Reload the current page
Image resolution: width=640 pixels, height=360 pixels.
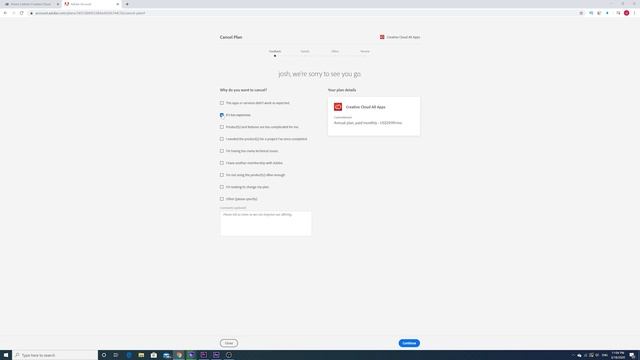(x=22, y=13)
